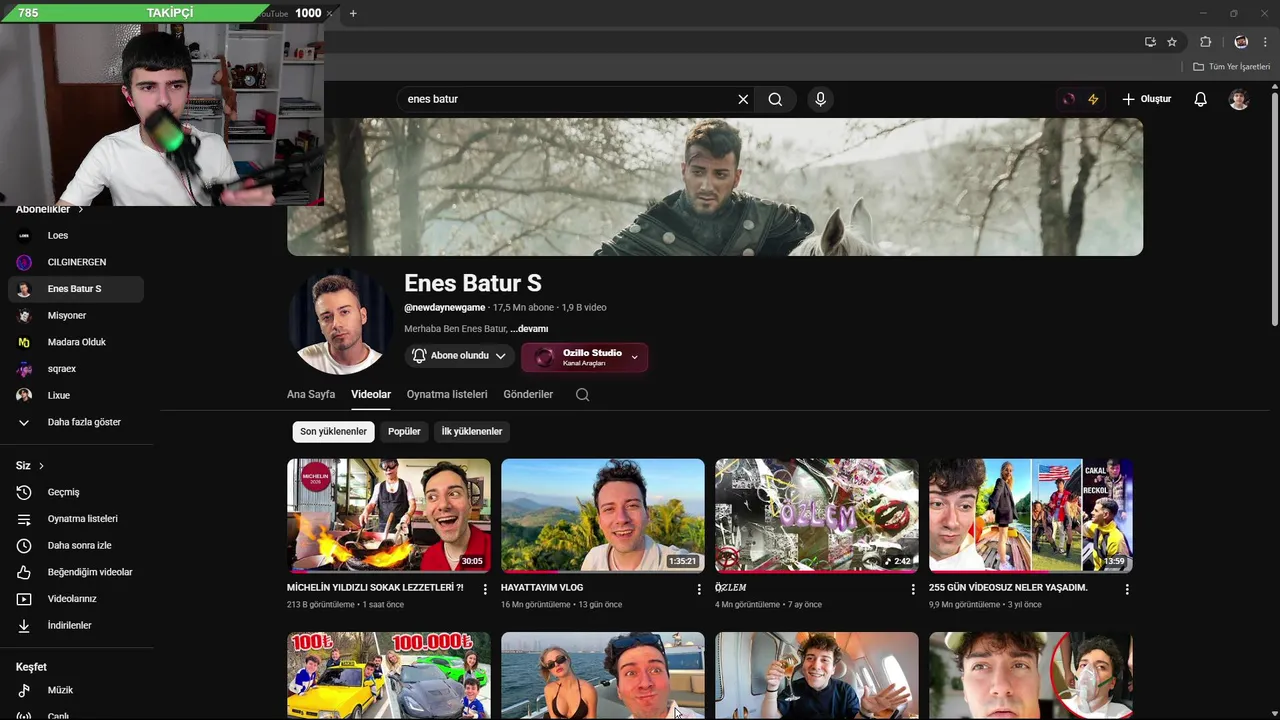Viewport: 1280px width, 720px height.
Task: Open options for HAYATTAYIM VLOG video
Action: click(x=699, y=590)
